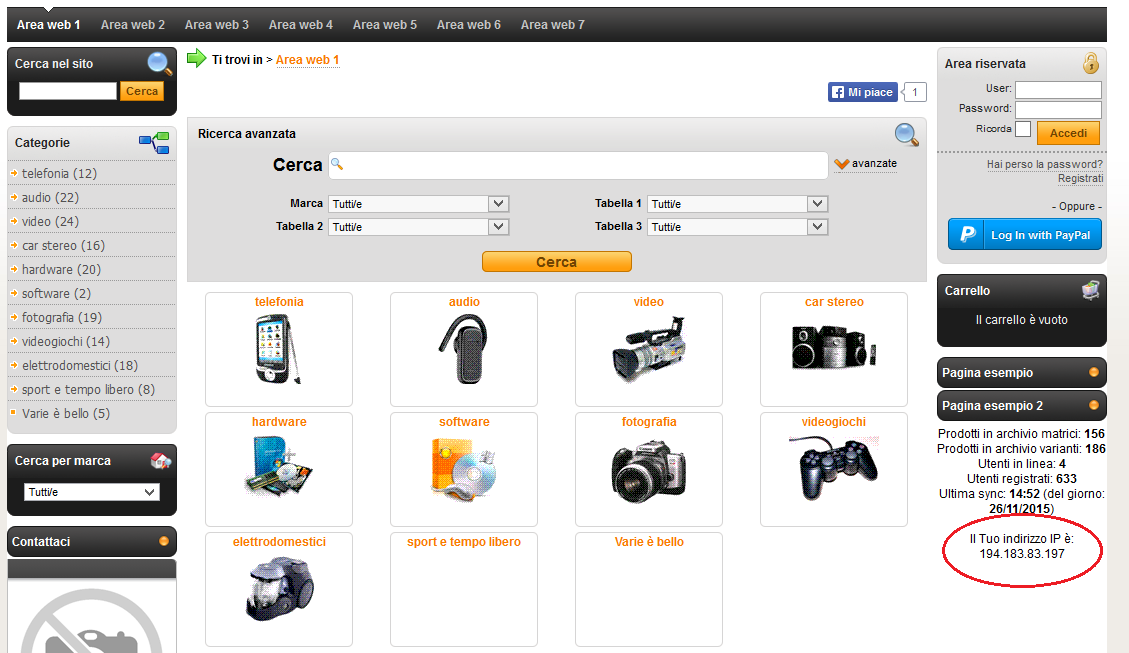The image size is (1129, 653).
Task: Click the orange dot on Pagina esempio 2
Action: click(1094, 405)
